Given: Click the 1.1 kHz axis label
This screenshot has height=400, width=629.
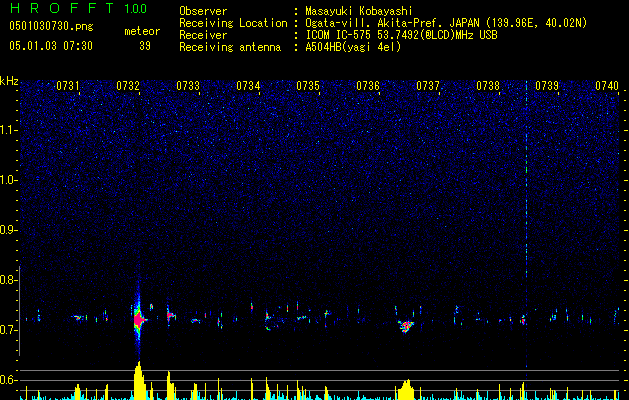Looking at the screenshot, I should (7, 130).
